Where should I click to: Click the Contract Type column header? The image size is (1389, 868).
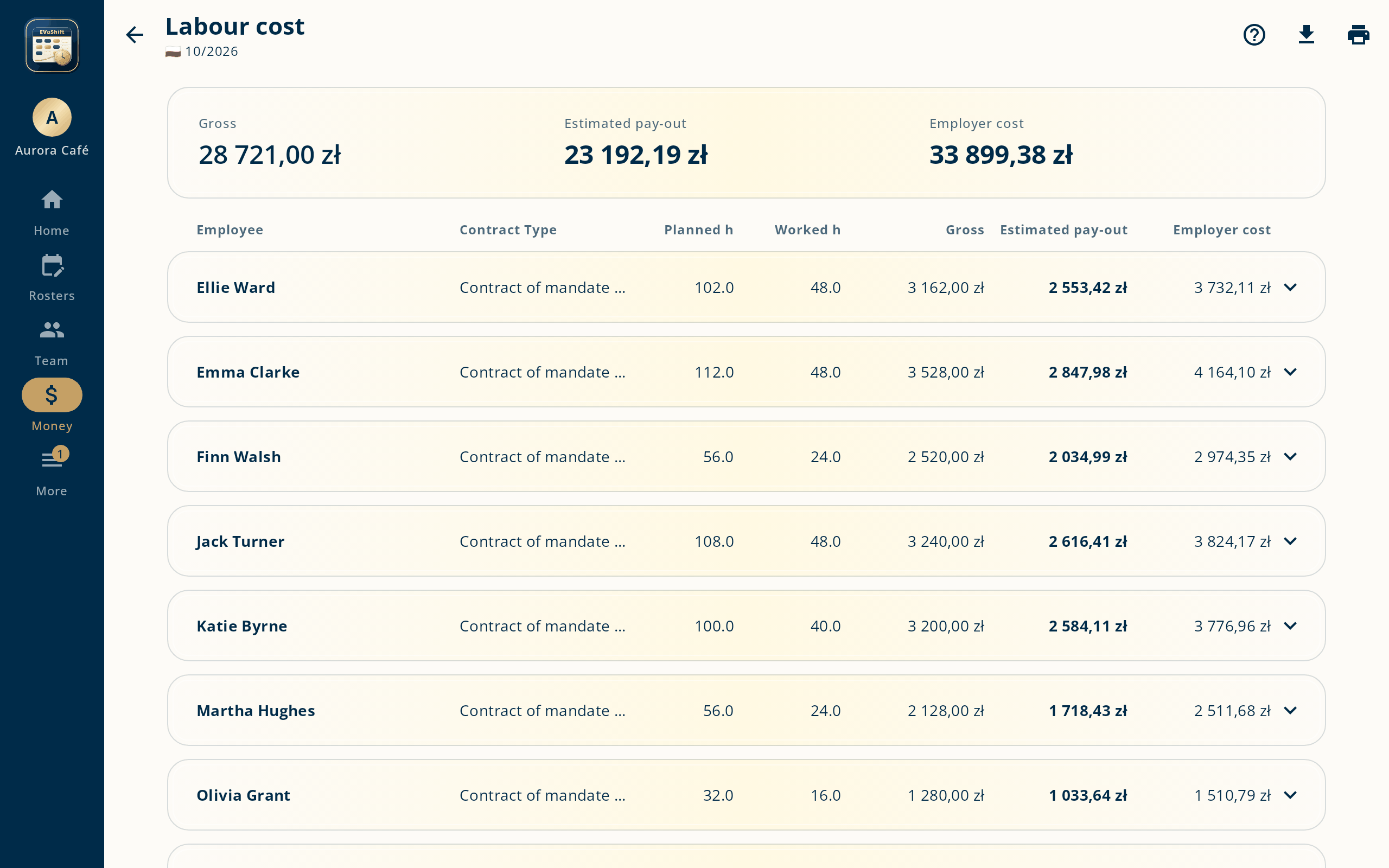[508, 229]
